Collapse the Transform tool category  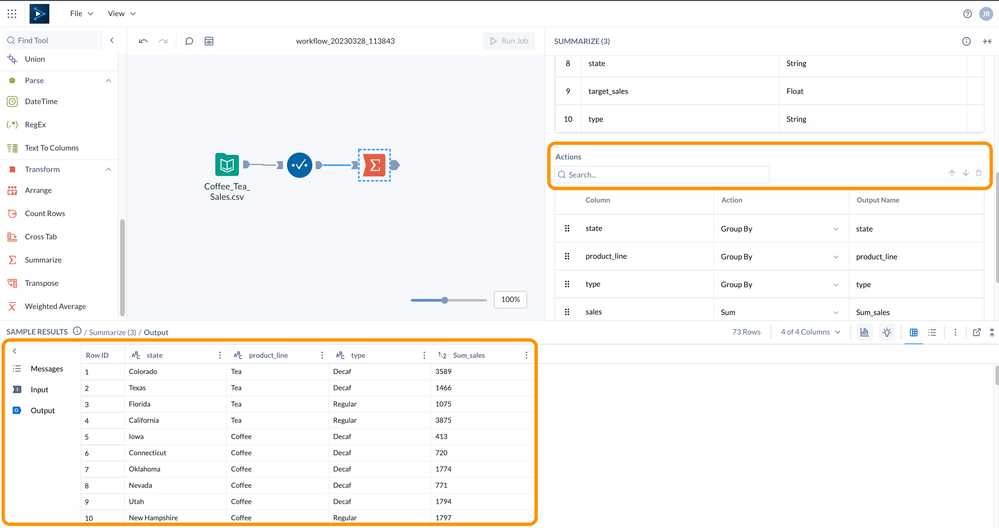pos(108,169)
